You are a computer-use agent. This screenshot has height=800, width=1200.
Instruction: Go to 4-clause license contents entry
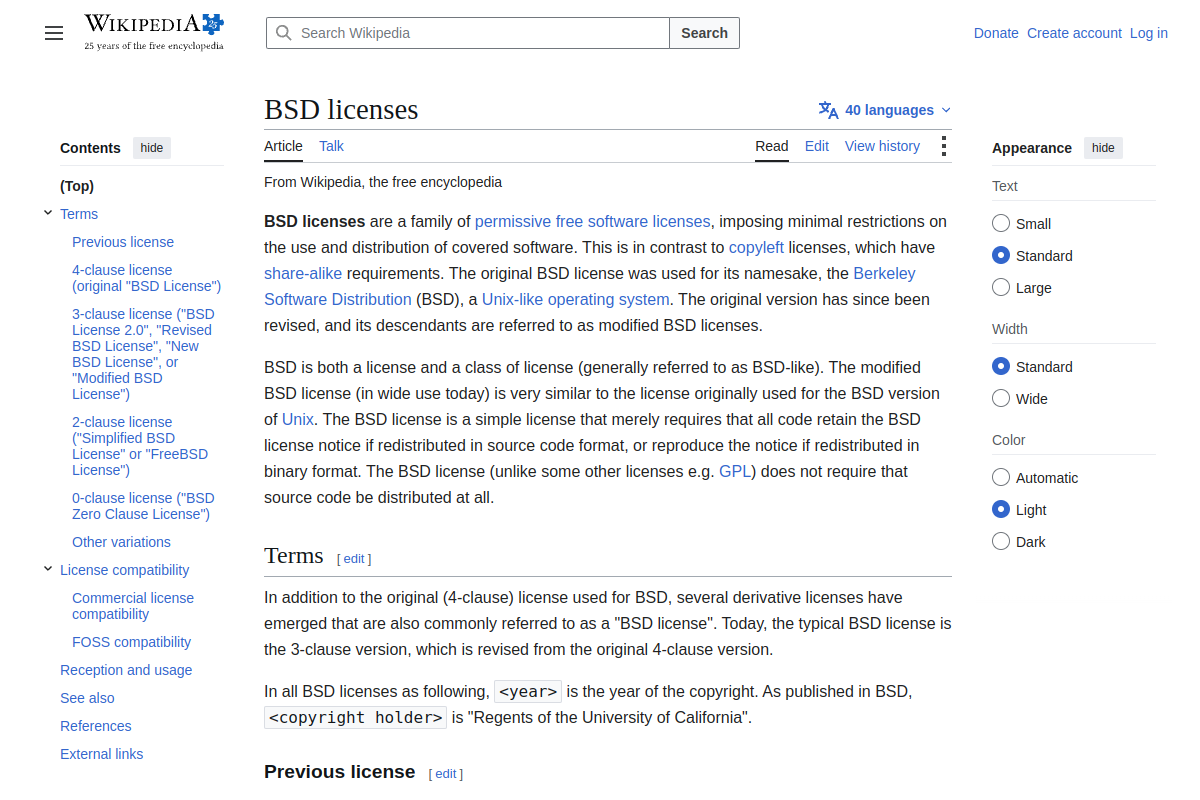pyautogui.click(x=146, y=278)
